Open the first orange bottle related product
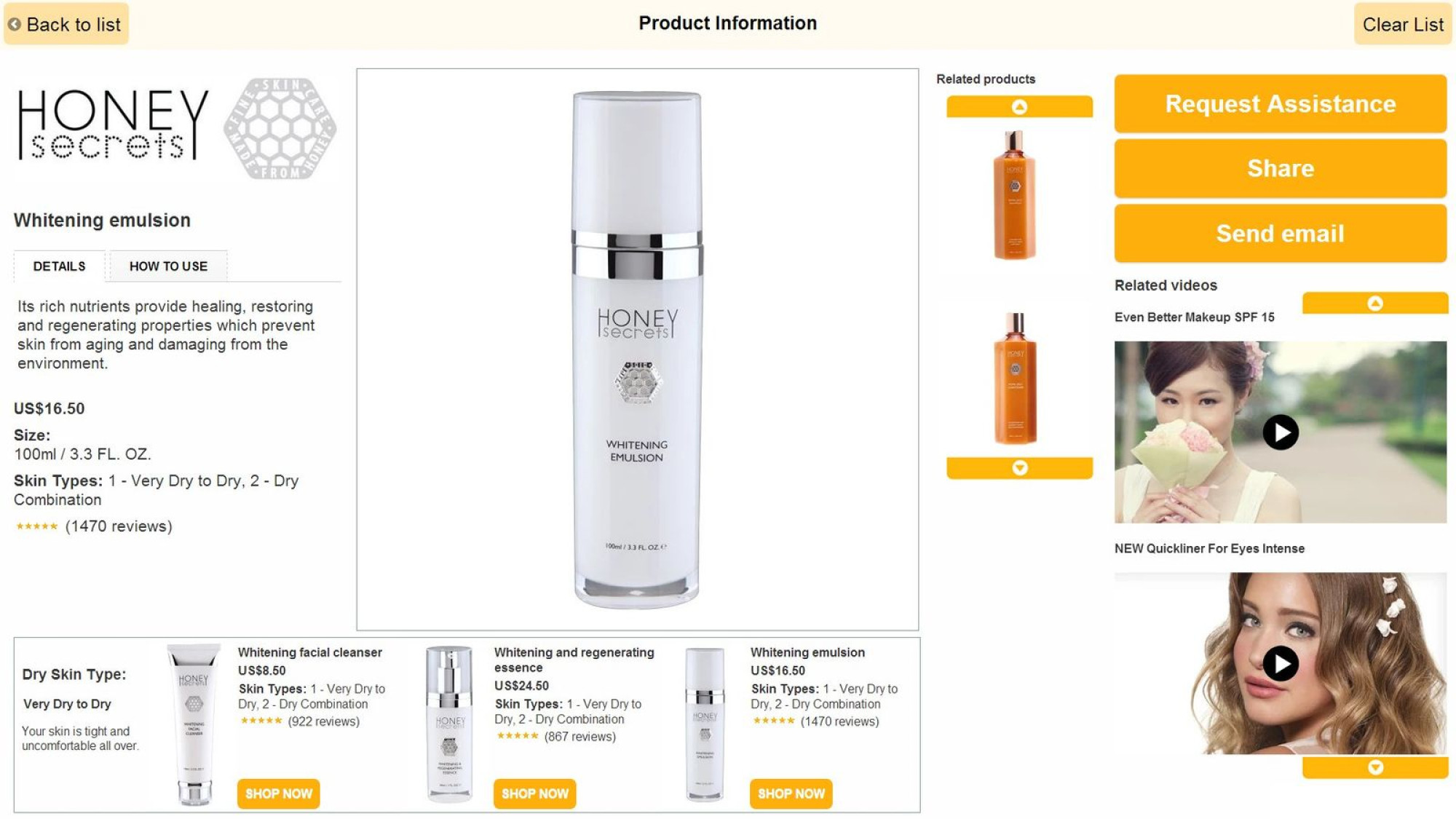1456x819 pixels. click(1015, 194)
